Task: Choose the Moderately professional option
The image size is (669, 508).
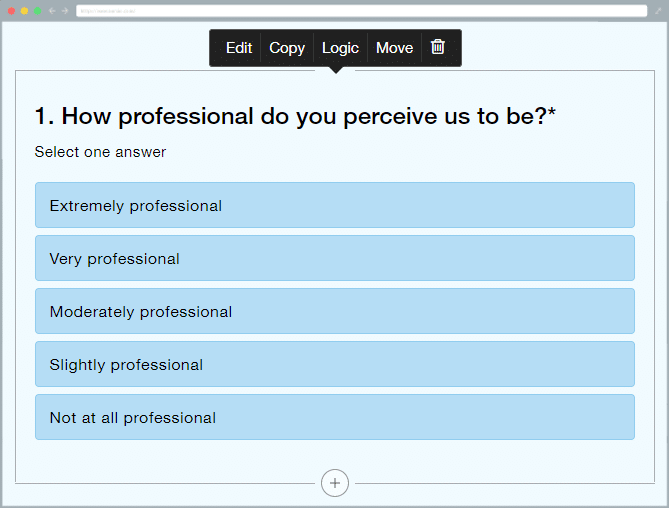Action: pyautogui.click(x=335, y=311)
